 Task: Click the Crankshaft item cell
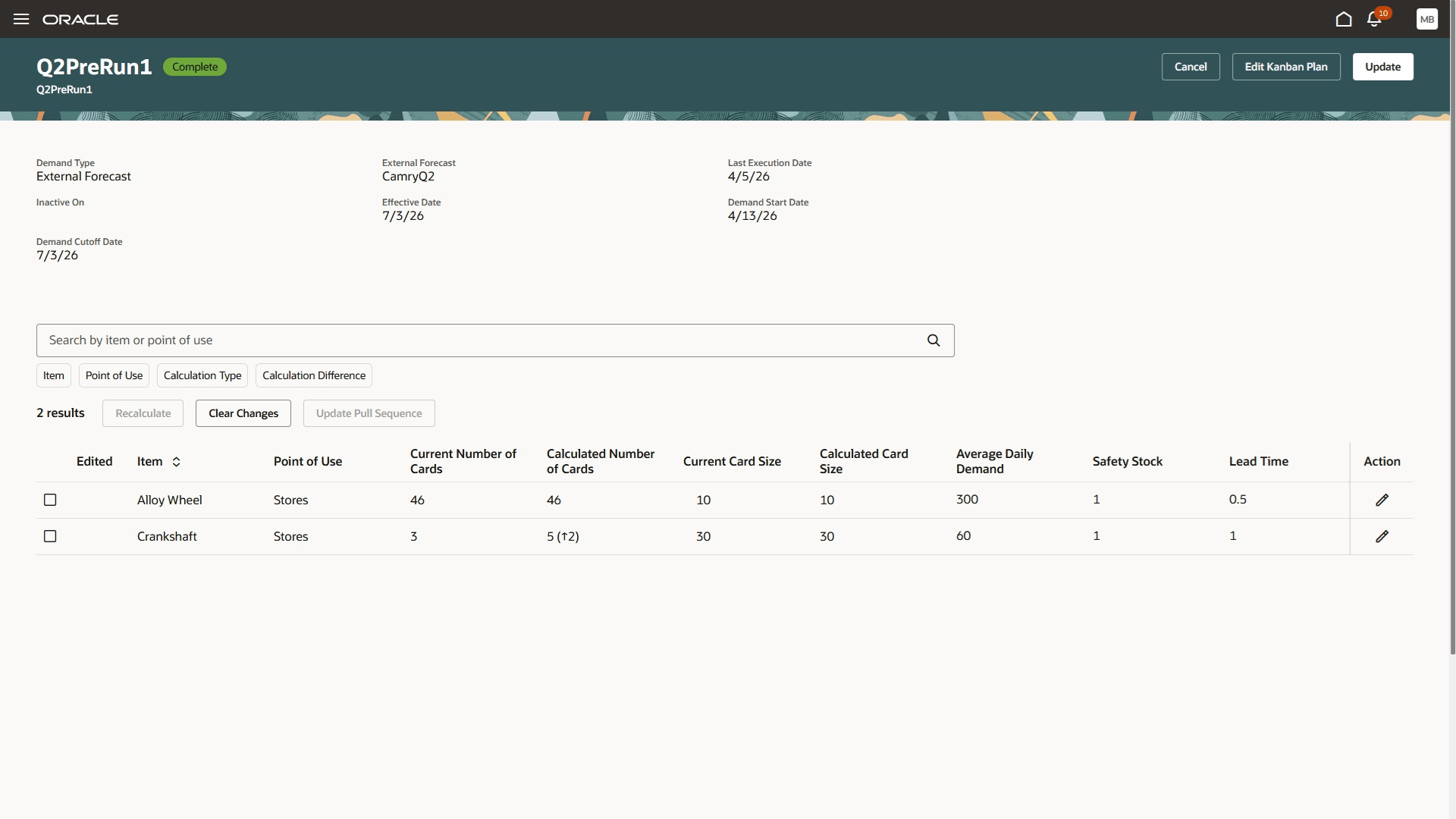(x=167, y=537)
